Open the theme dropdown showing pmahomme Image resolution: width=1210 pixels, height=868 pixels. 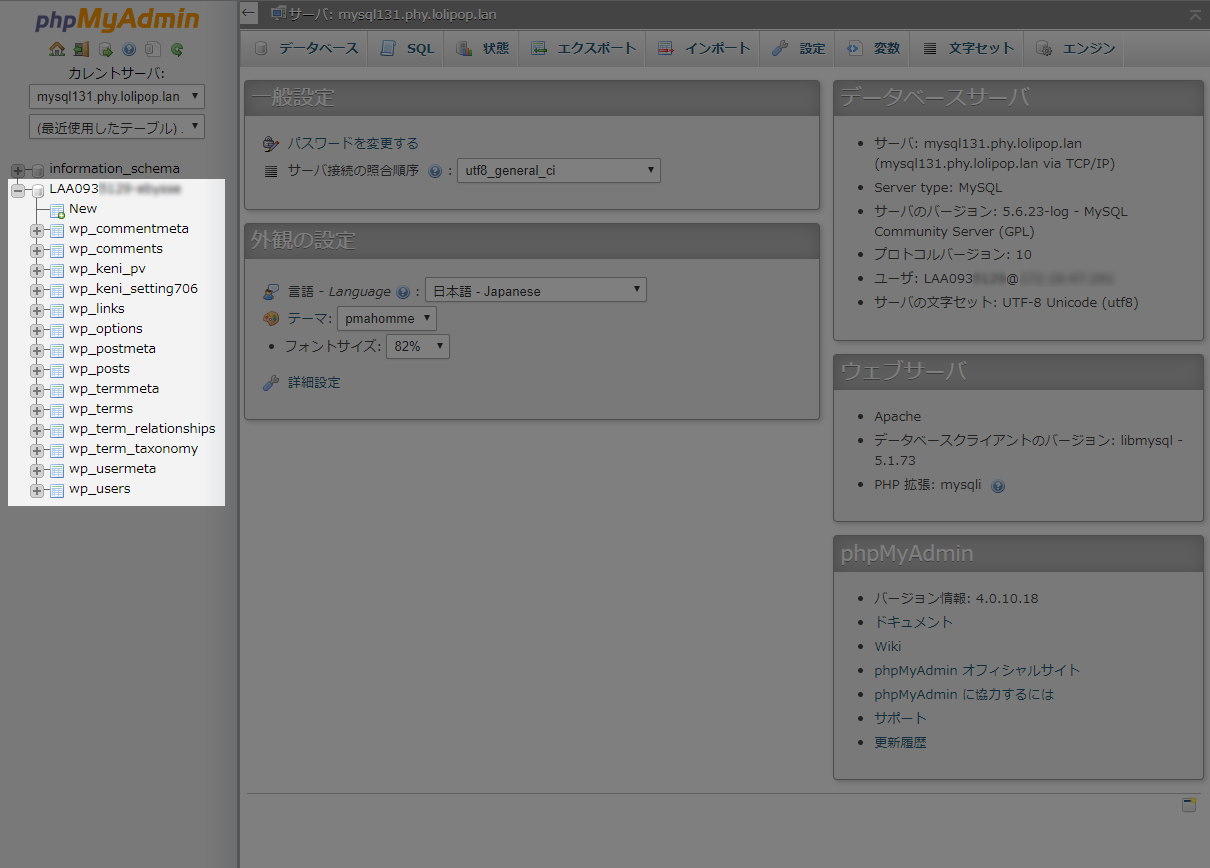(x=386, y=317)
